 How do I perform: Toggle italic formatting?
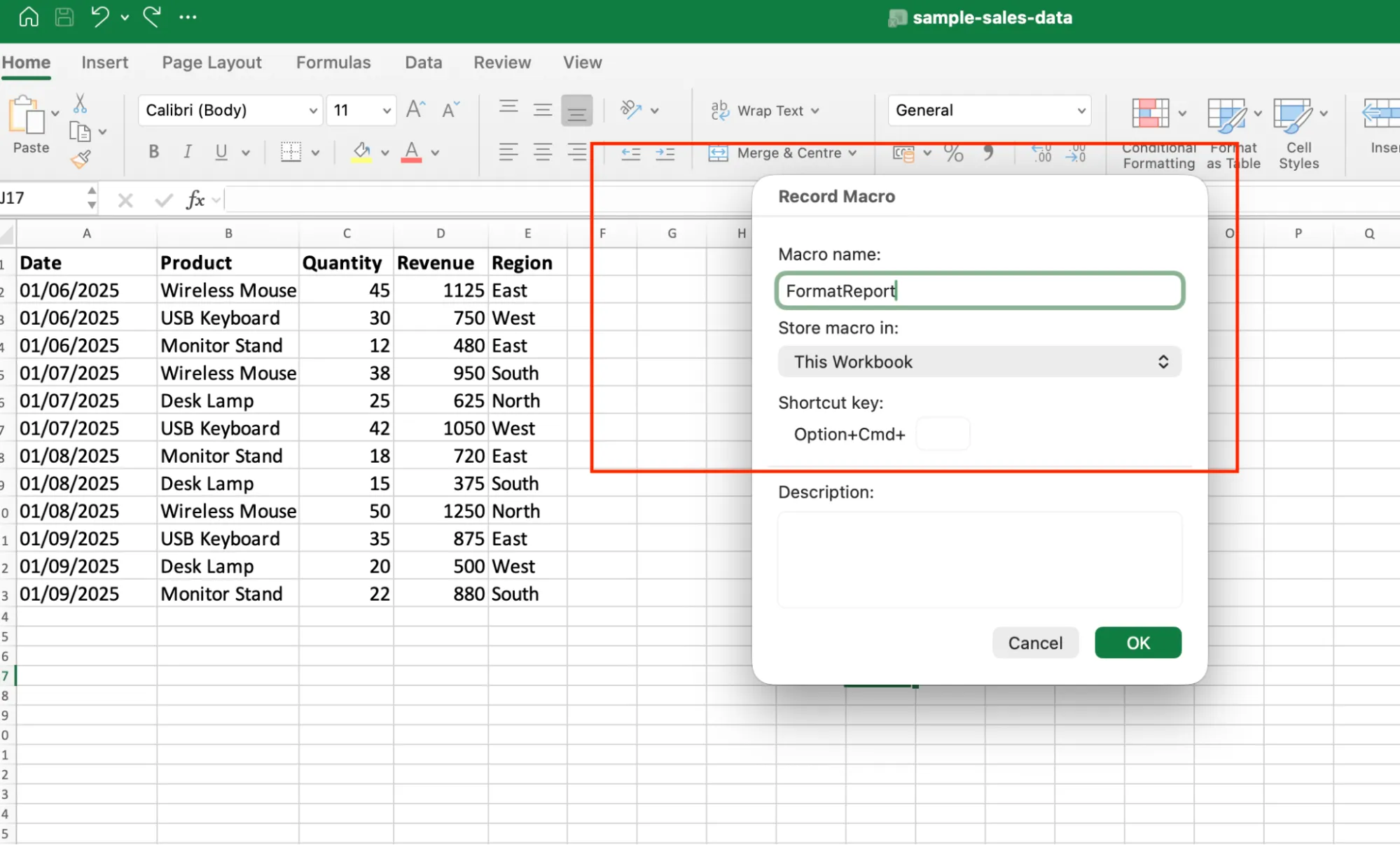[187, 151]
